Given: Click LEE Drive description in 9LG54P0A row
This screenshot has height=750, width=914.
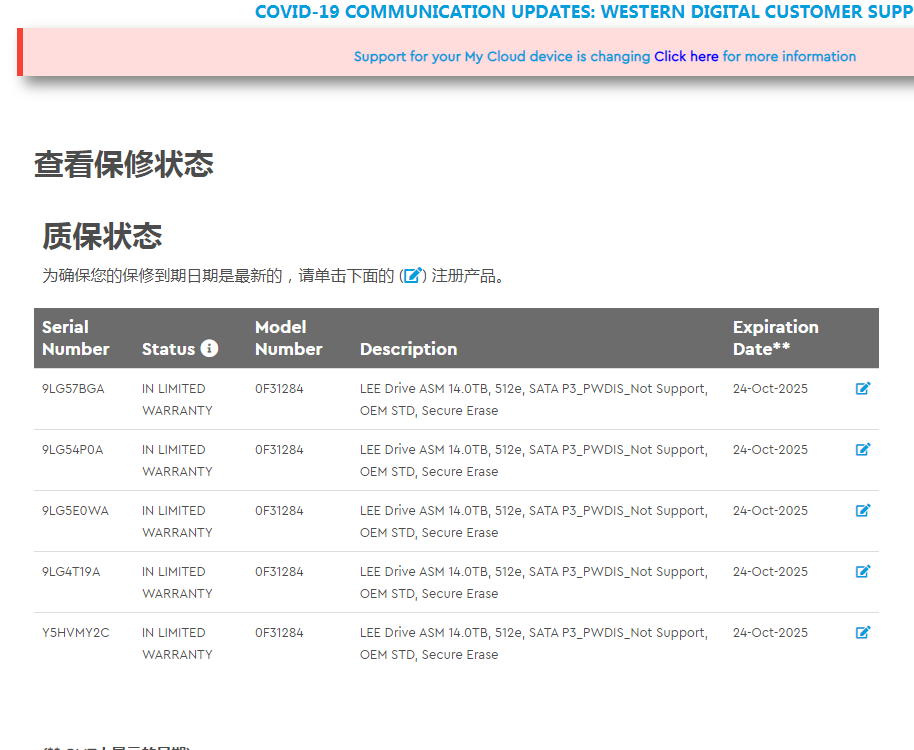Looking at the screenshot, I should (x=534, y=460).
